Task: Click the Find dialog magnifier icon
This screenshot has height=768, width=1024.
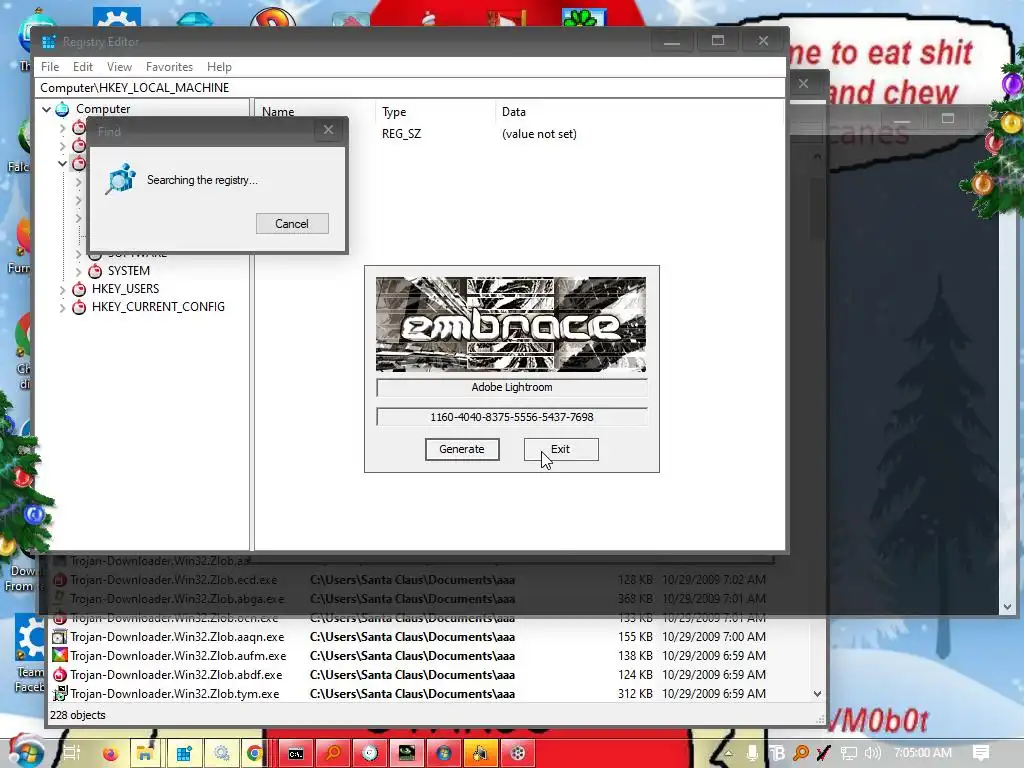Action: [x=120, y=179]
